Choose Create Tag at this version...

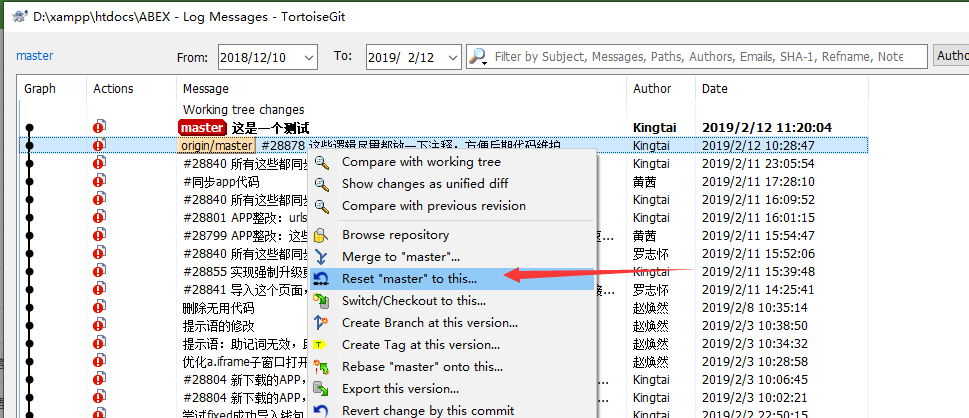(421, 345)
